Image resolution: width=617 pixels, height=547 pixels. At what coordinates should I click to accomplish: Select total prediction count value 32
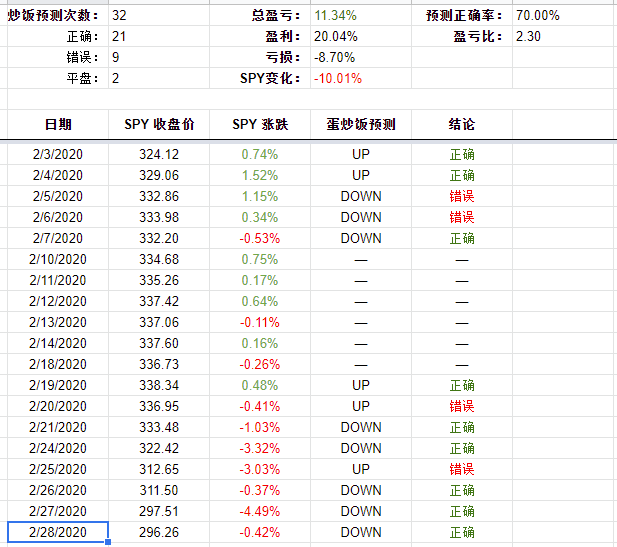[x=159, y=15]
